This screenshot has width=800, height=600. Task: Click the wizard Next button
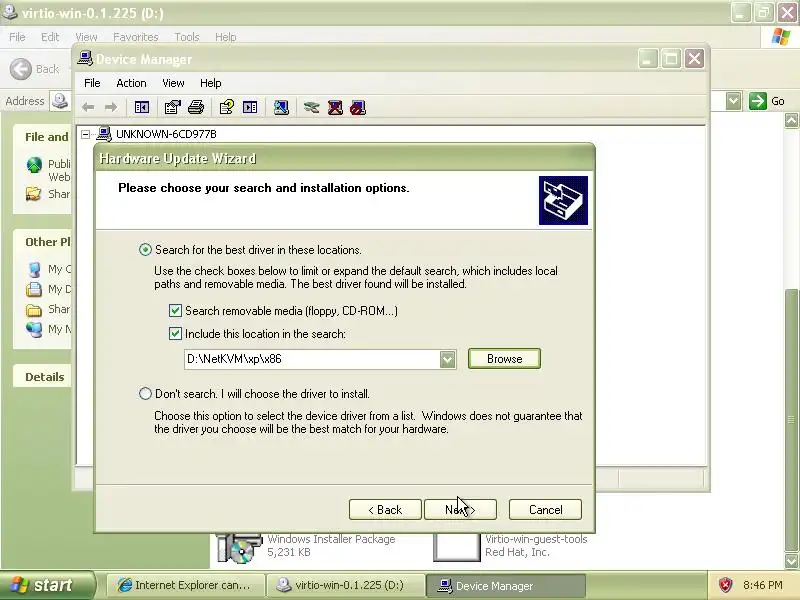(460, 510)
